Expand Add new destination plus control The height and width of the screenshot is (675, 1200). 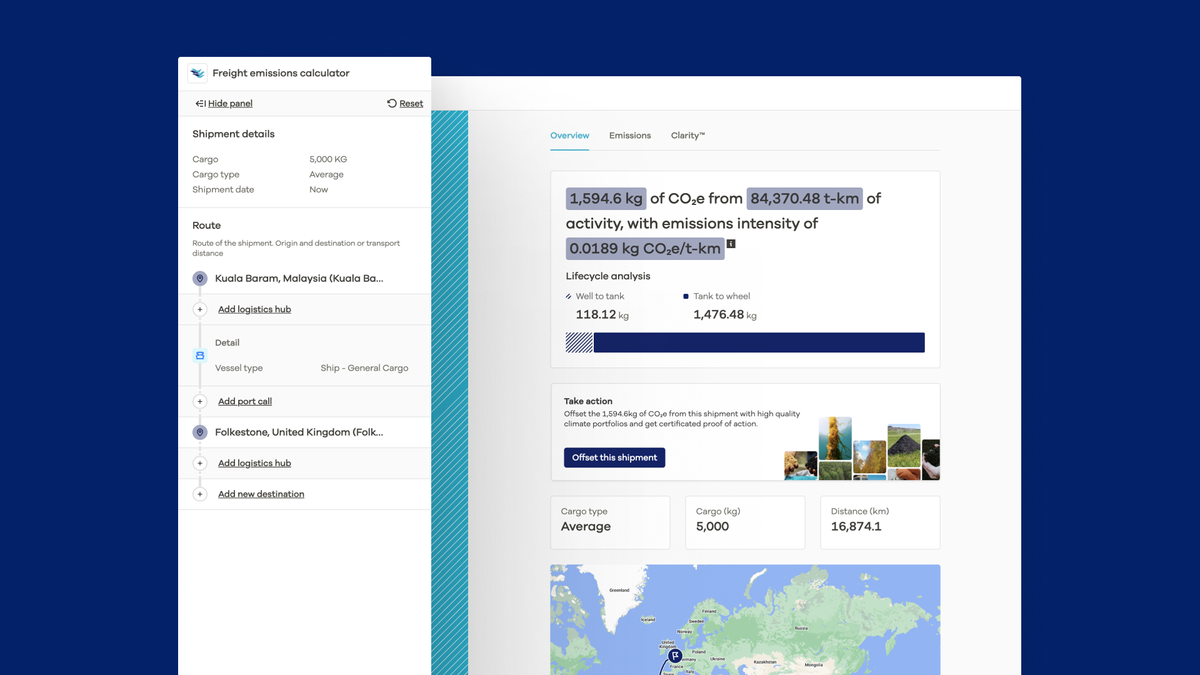(199, 493)
